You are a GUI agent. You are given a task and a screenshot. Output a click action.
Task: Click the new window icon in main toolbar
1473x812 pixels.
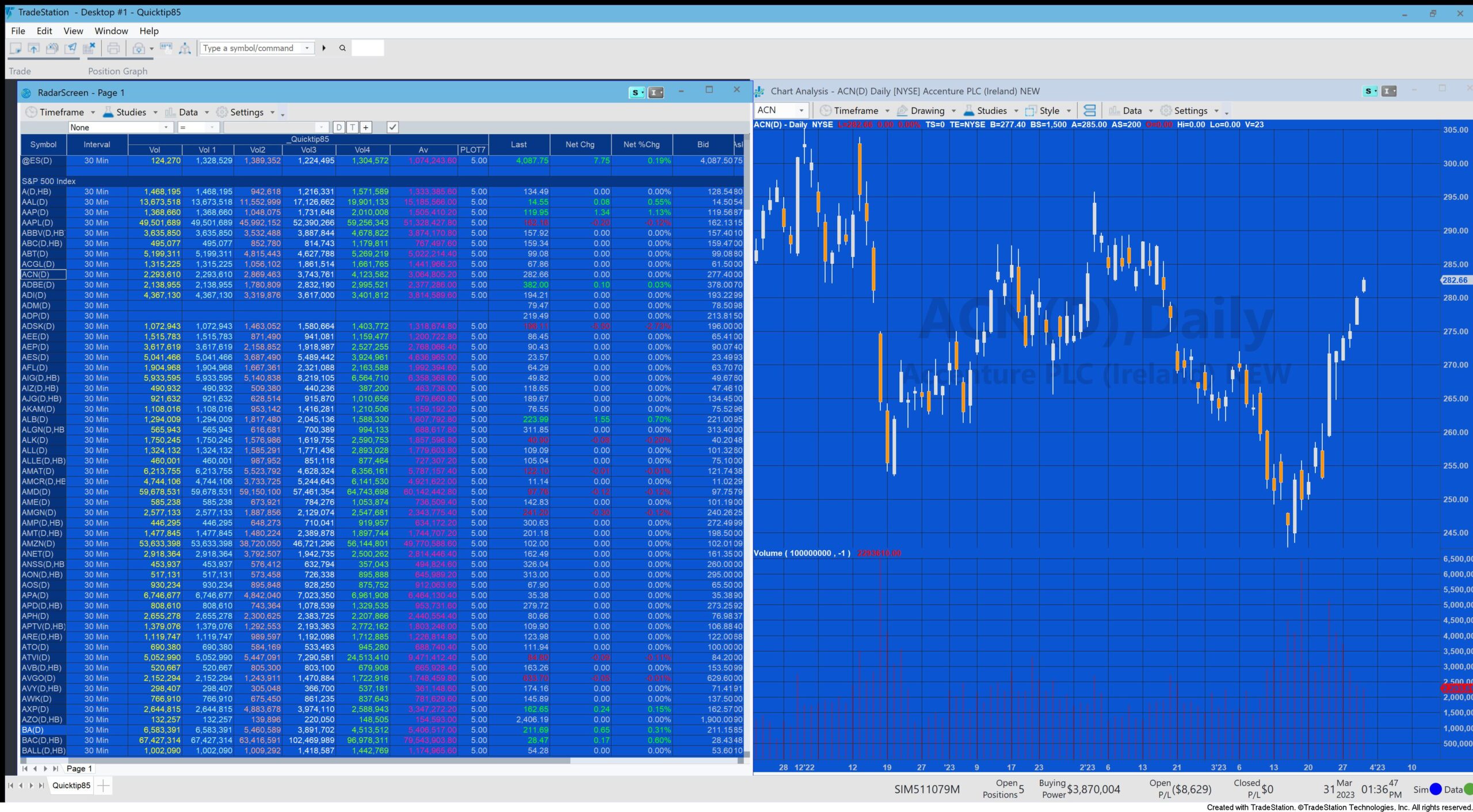(16, 48)
